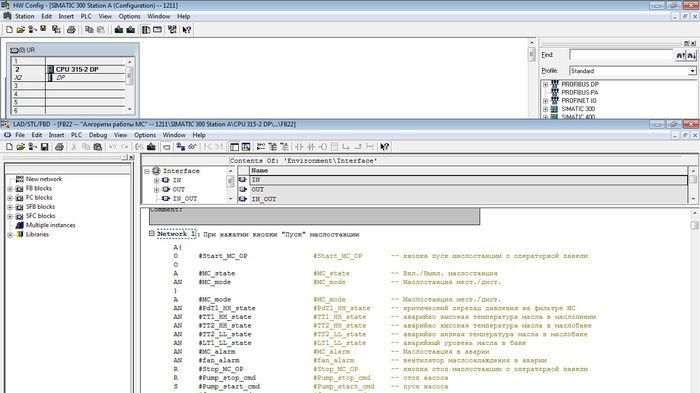Close the elements overview panel
This screenshot has height=393, width=700.
(131, 157)
